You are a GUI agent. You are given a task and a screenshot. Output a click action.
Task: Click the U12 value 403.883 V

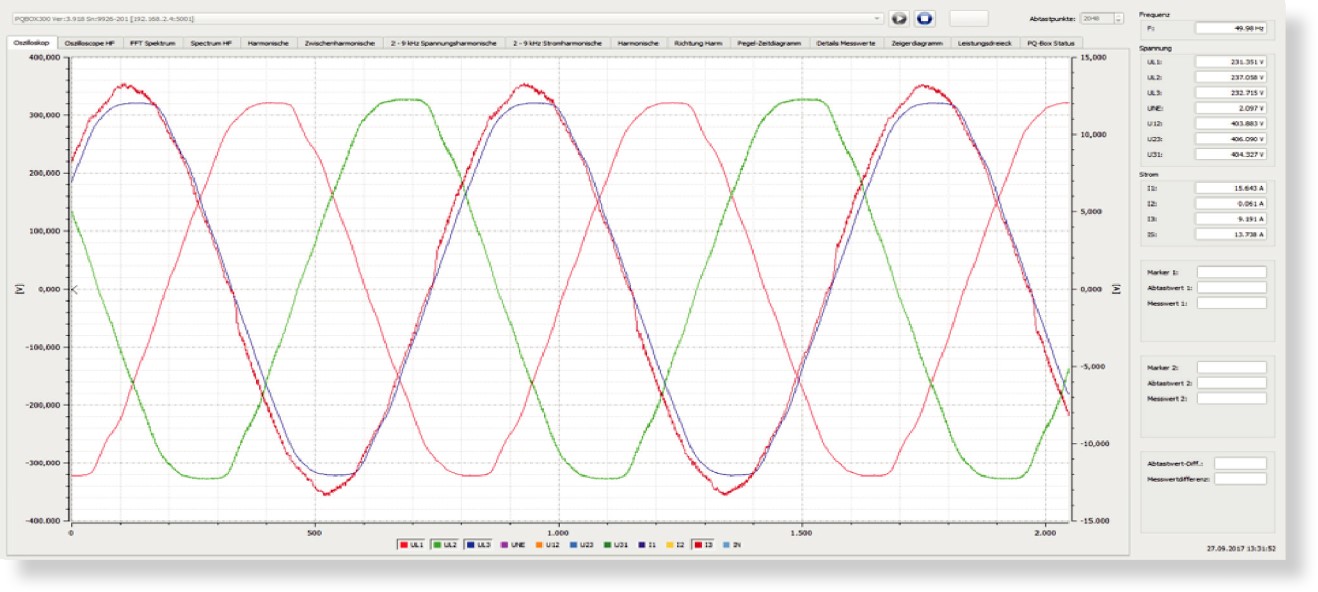(1231, 124)
